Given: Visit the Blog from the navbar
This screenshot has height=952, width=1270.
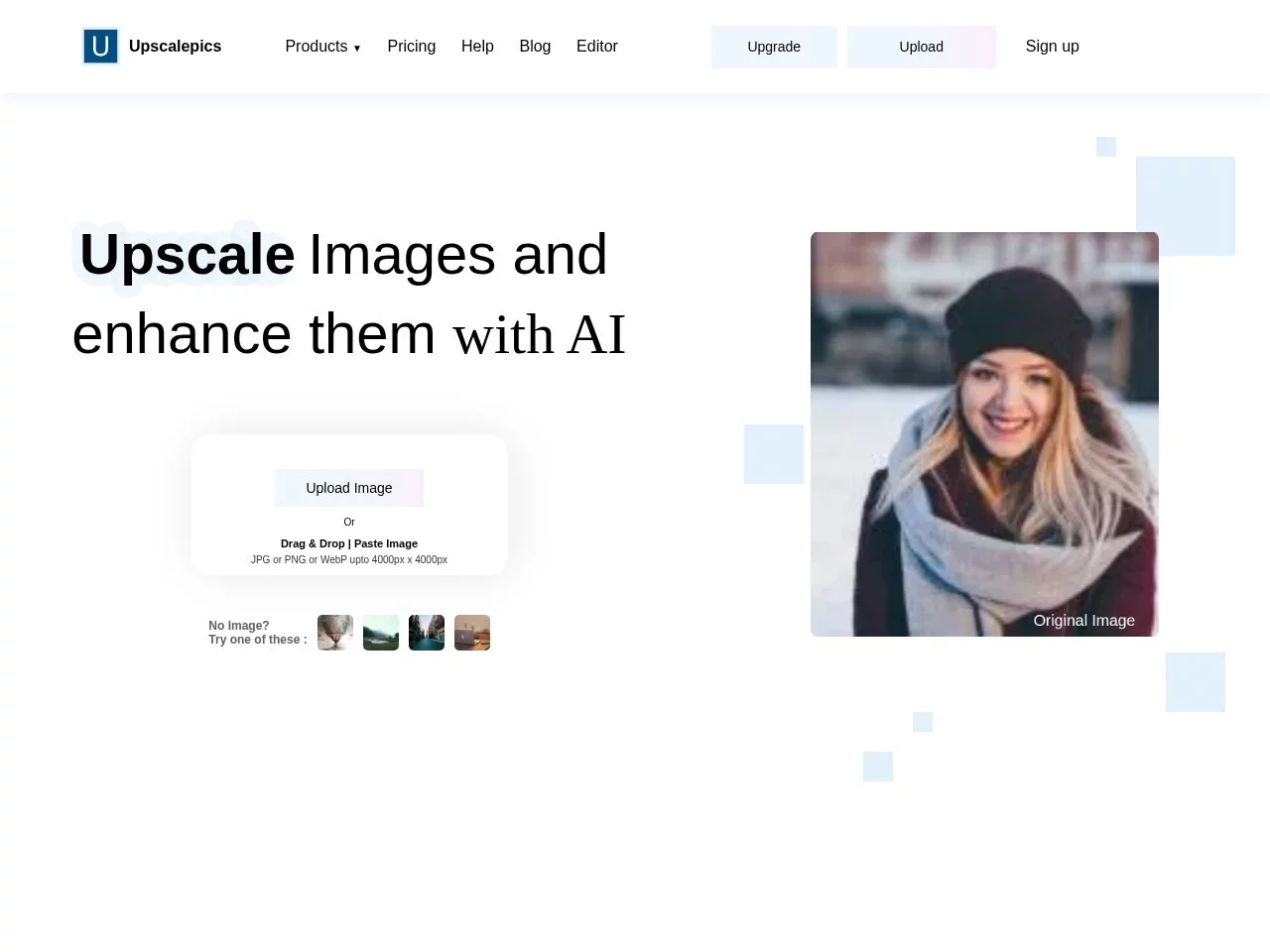Looking at the screenshot, I should pos(535,47).
